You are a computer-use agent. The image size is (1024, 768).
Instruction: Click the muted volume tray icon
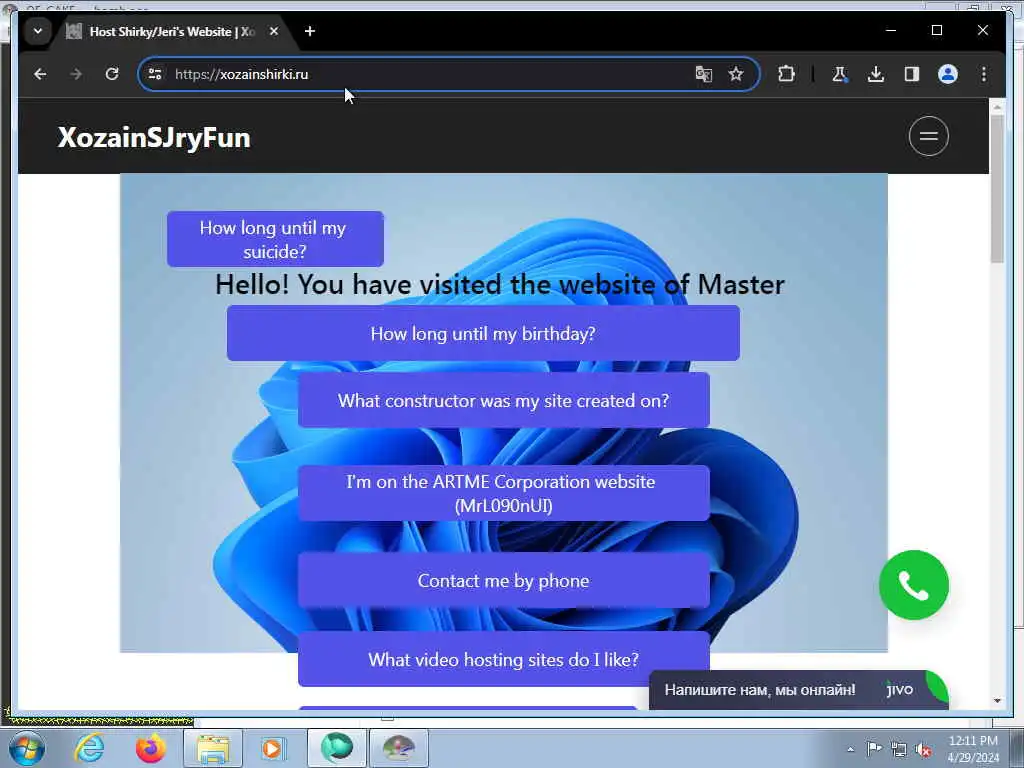click(923, 750)
